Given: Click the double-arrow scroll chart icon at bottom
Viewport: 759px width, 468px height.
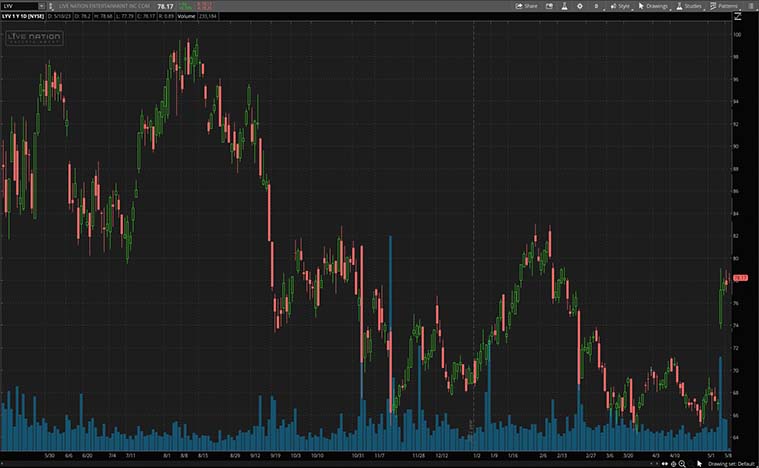Looking at the screenshot, I should click(664, 464).
